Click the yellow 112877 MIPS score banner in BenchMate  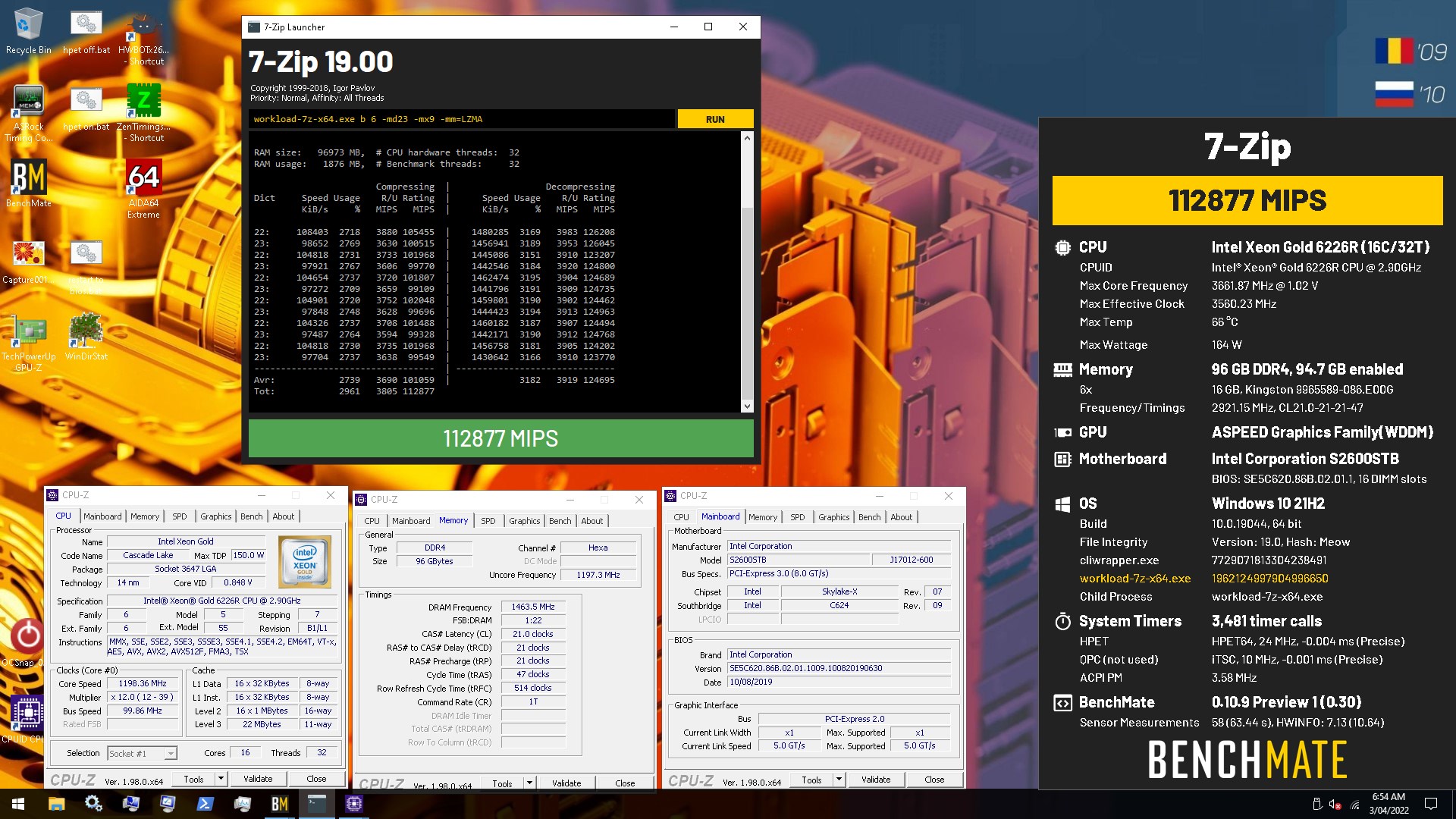click(1247, 201)
